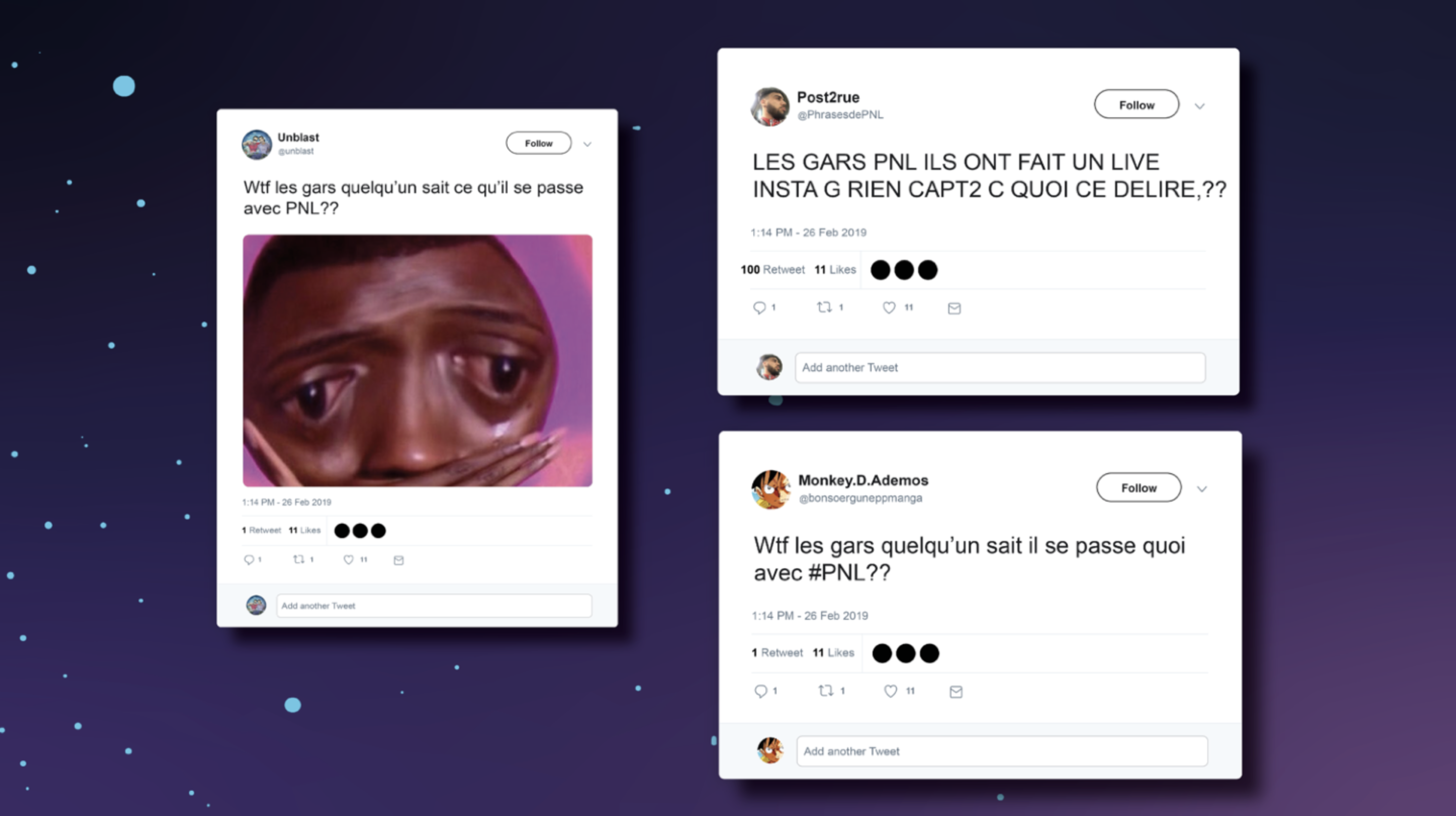Click envelope icon on Monkey.D.Ademos tweet
Viewport: 1456px width, 816px height.
(x=956, y=691)
